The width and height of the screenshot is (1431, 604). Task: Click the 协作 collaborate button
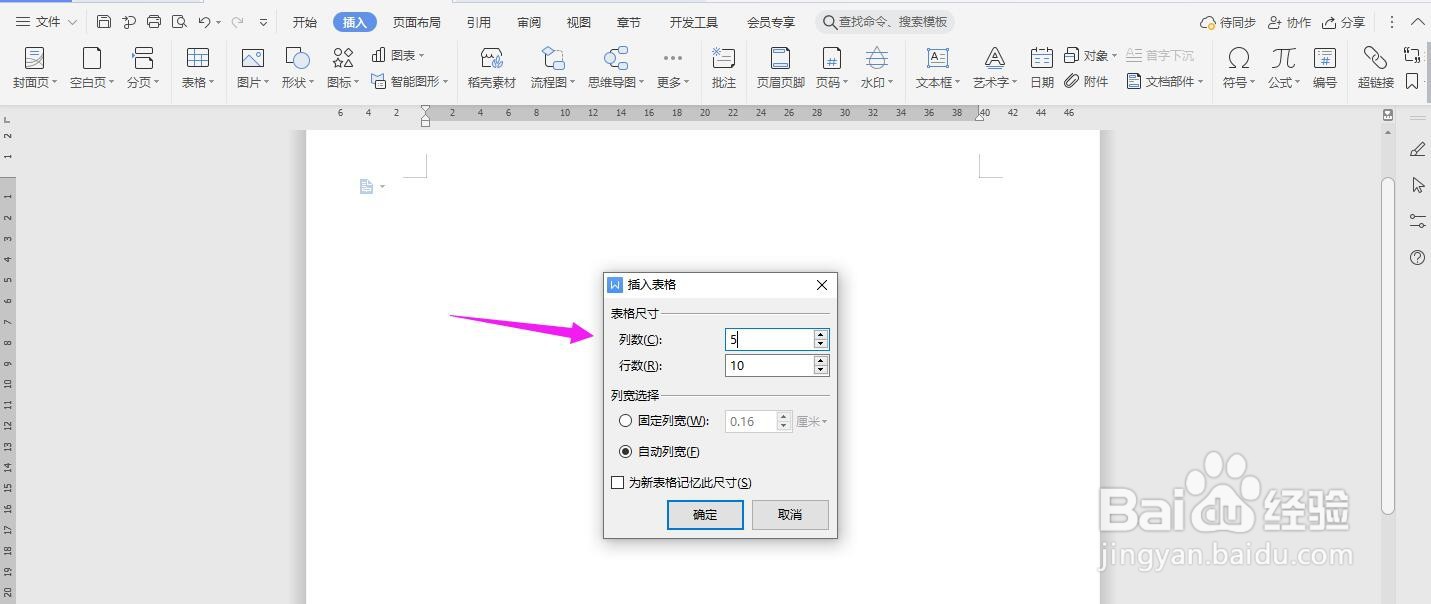[1289, 22]
